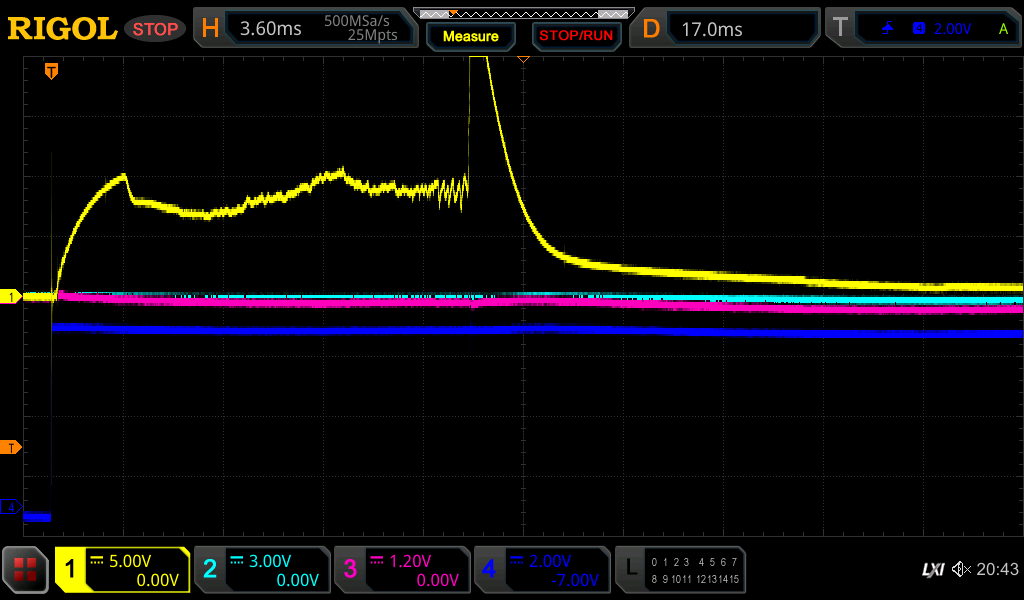Toggle channel 3 with the magenta 1.20V box
The image size is (1024, 600).
[x=402, y=570]
